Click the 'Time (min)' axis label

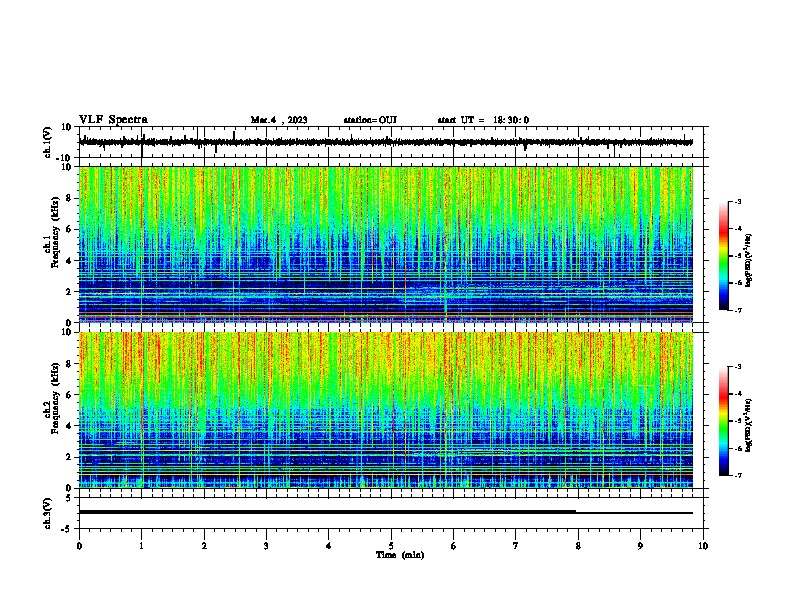pos(400,555)
